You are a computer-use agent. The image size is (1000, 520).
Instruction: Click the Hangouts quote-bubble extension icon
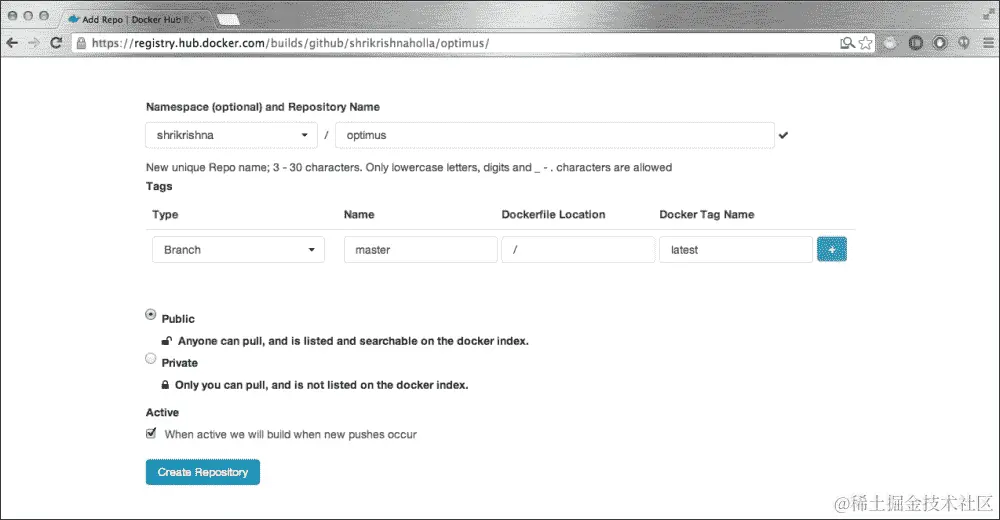point(964,43)
